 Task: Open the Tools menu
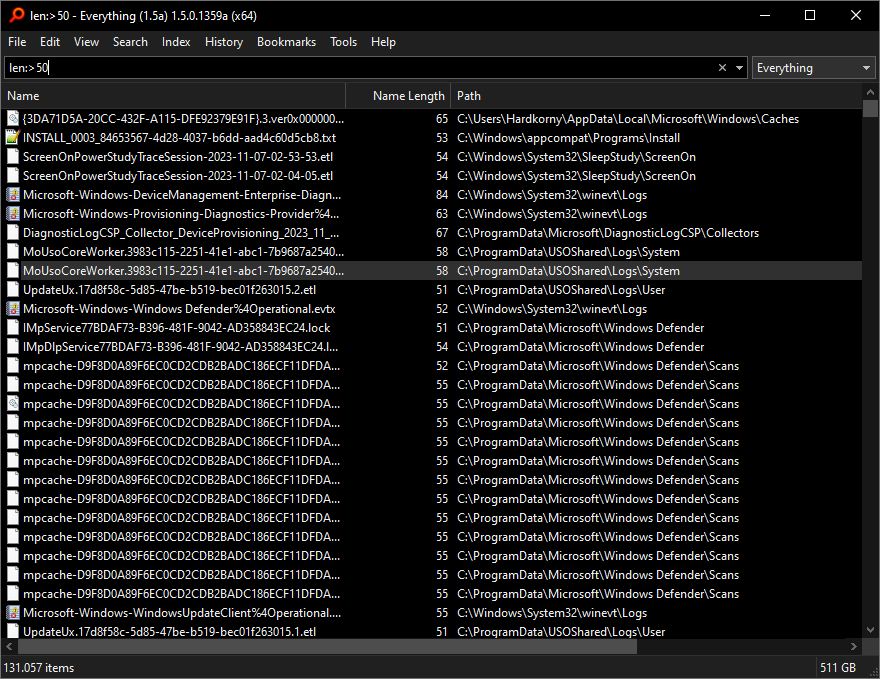[x=343, y=42]
